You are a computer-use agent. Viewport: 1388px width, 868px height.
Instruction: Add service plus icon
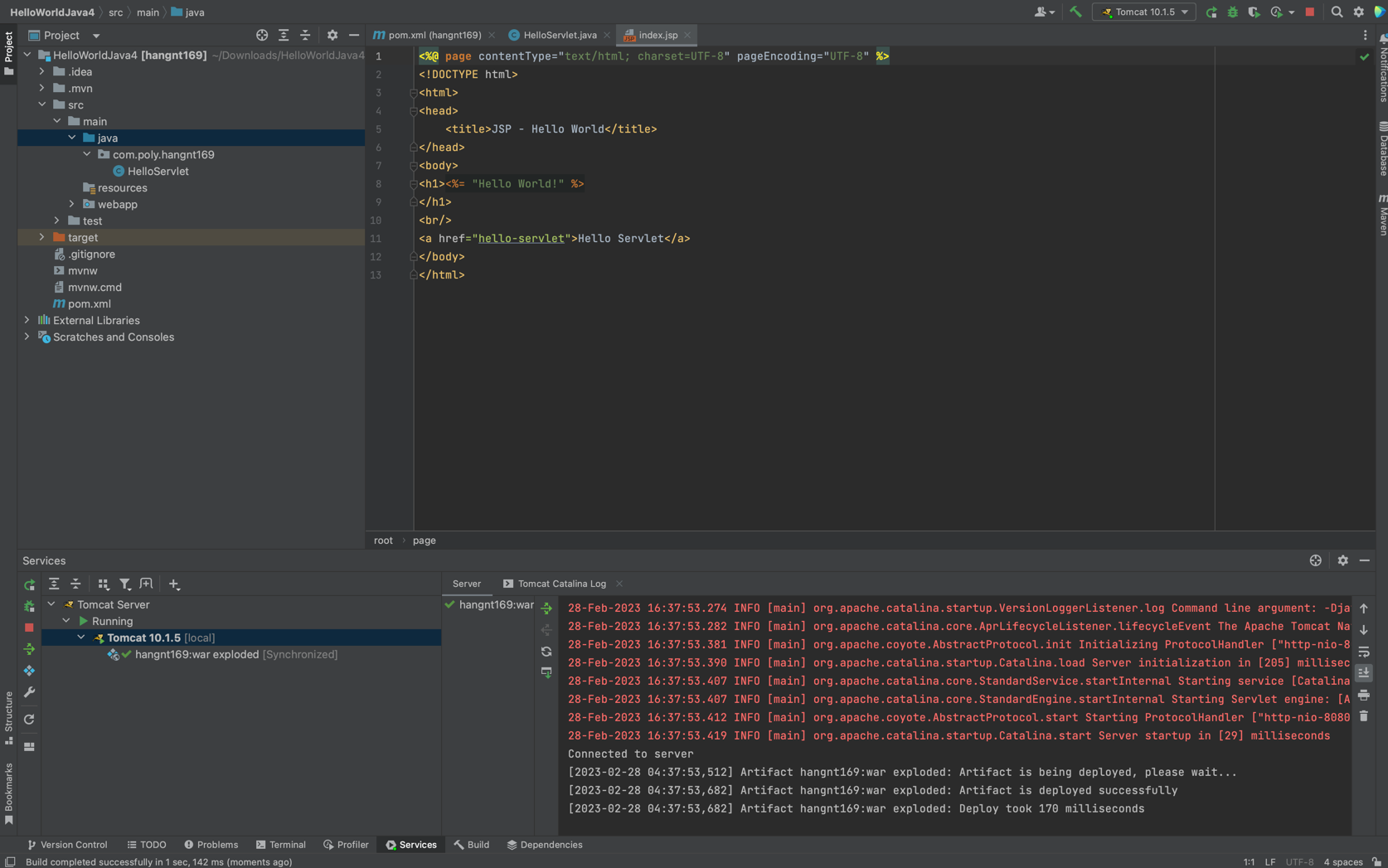pos(174,584)
